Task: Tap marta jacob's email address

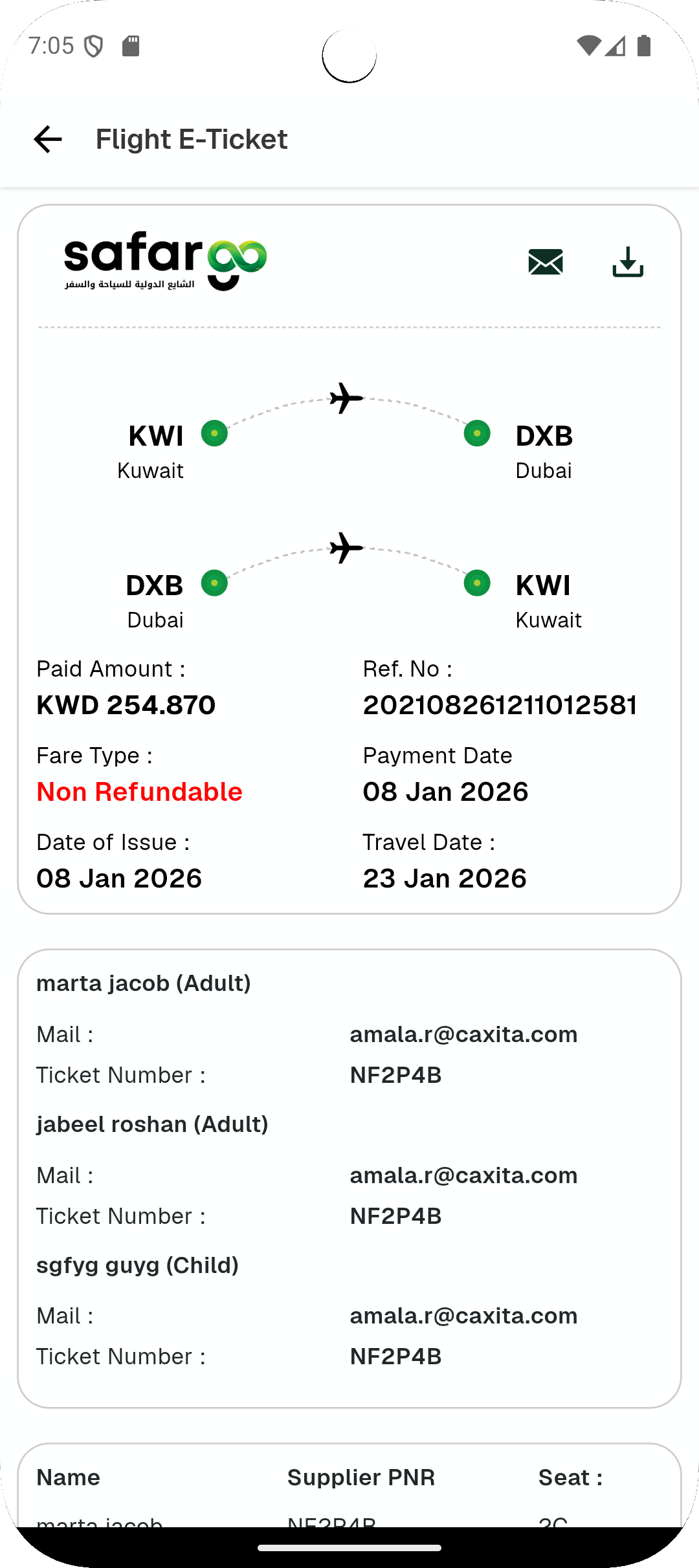Action: point(463,1034)
